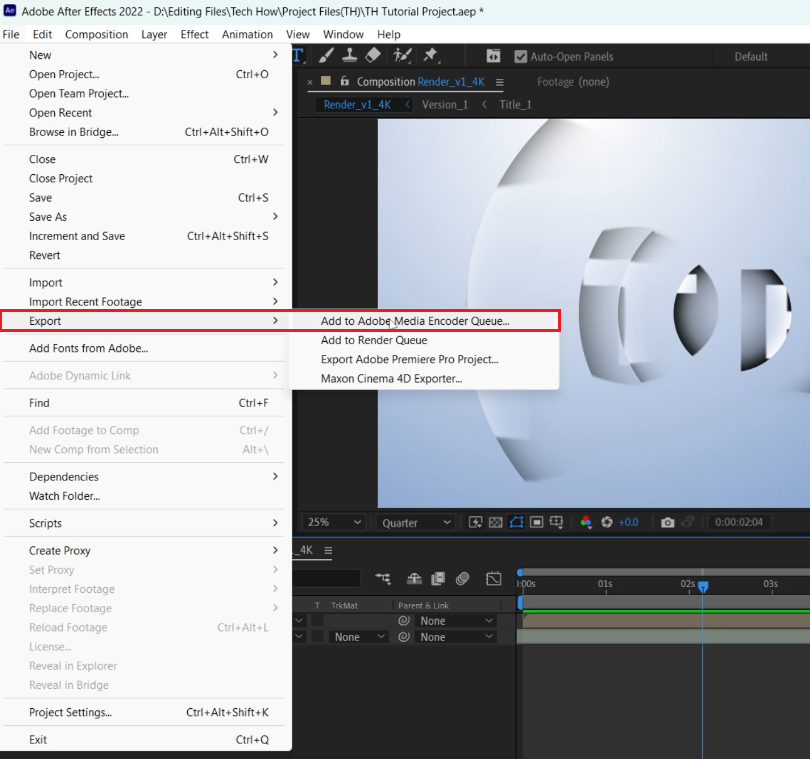Viewport: 810px width, 759px height.
Task: Click the work area start handle
Action: pyautogui.click(x=520, y=602)
